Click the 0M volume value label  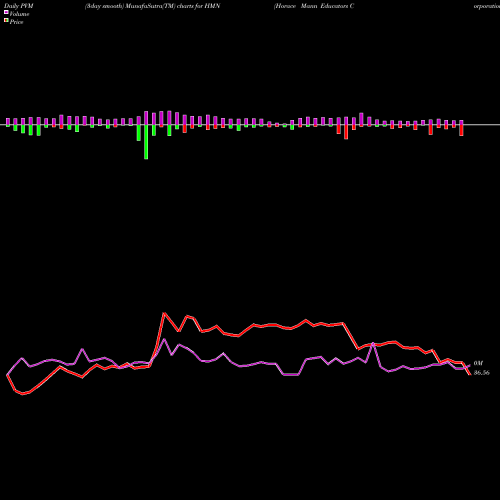[478, 363]
